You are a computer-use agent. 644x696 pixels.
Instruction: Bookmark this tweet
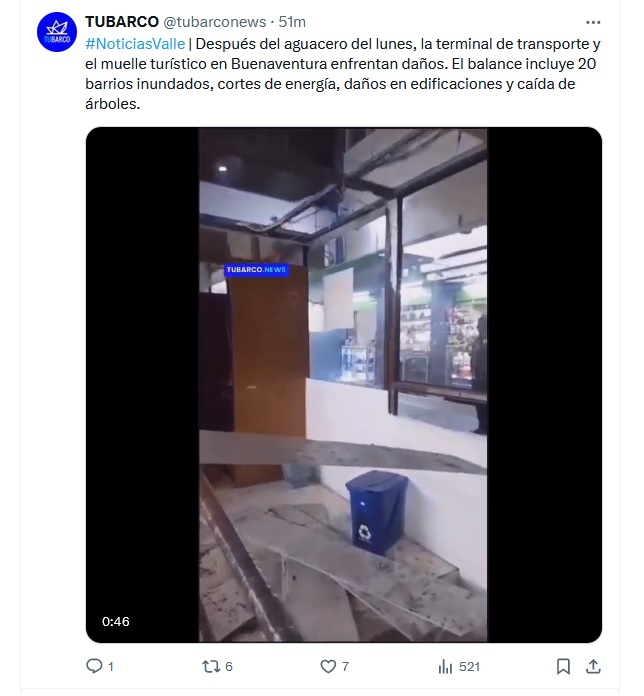(563, 666)
